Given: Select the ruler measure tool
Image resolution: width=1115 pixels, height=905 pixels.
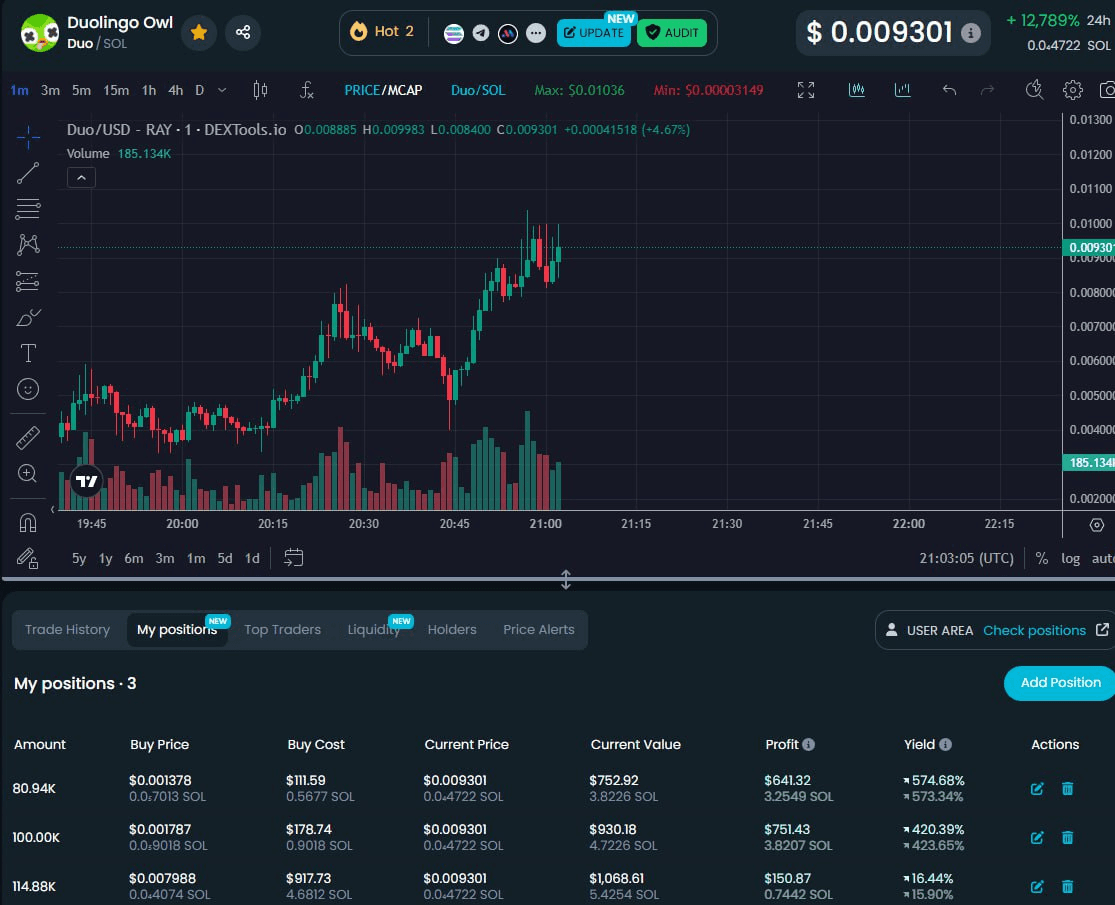Looking at the screenshot, I should 28,437.
